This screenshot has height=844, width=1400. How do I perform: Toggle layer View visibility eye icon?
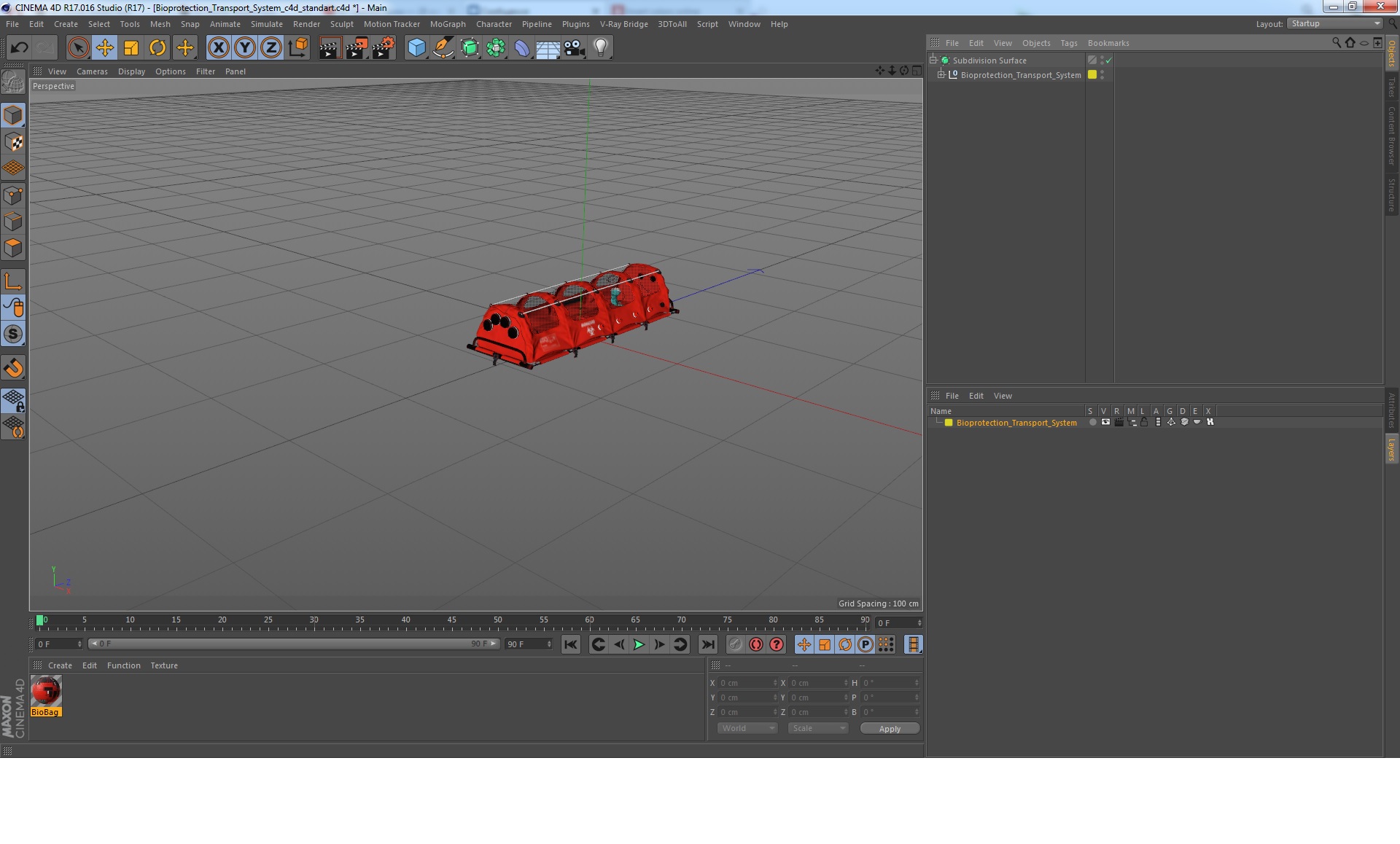1105,422
